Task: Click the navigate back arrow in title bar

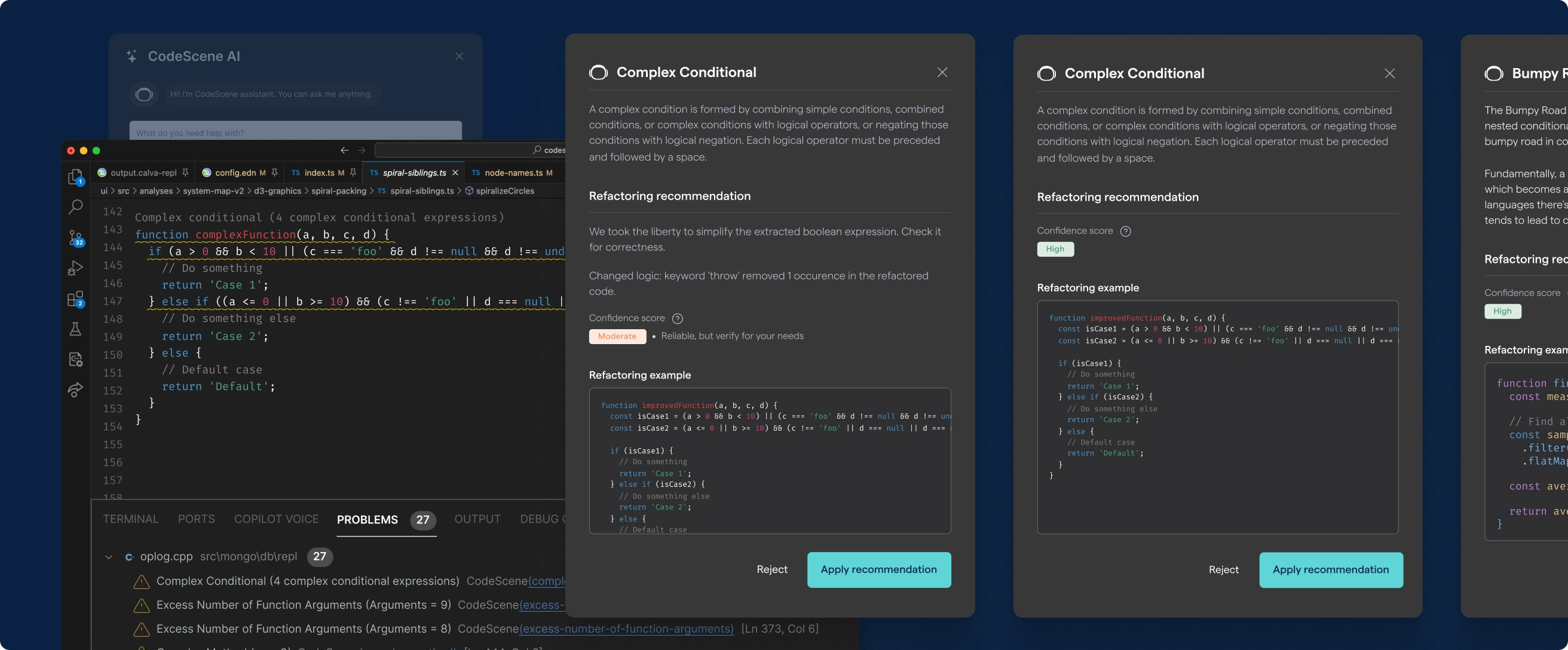Action: [x=345, y=151]
